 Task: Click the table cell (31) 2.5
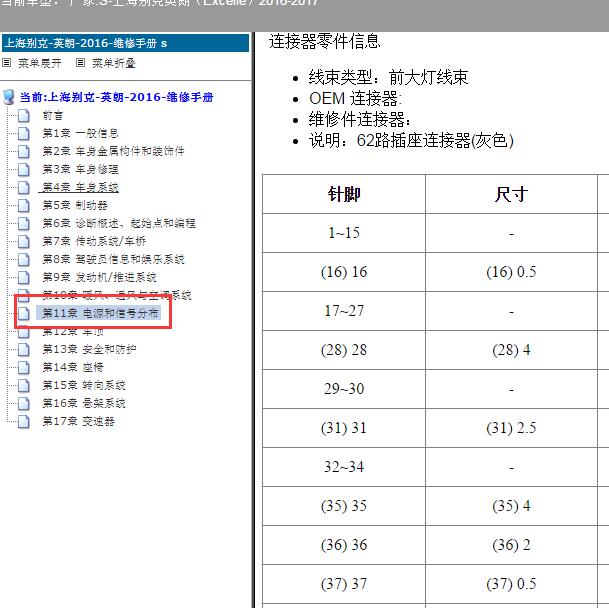tap(511, 428)
